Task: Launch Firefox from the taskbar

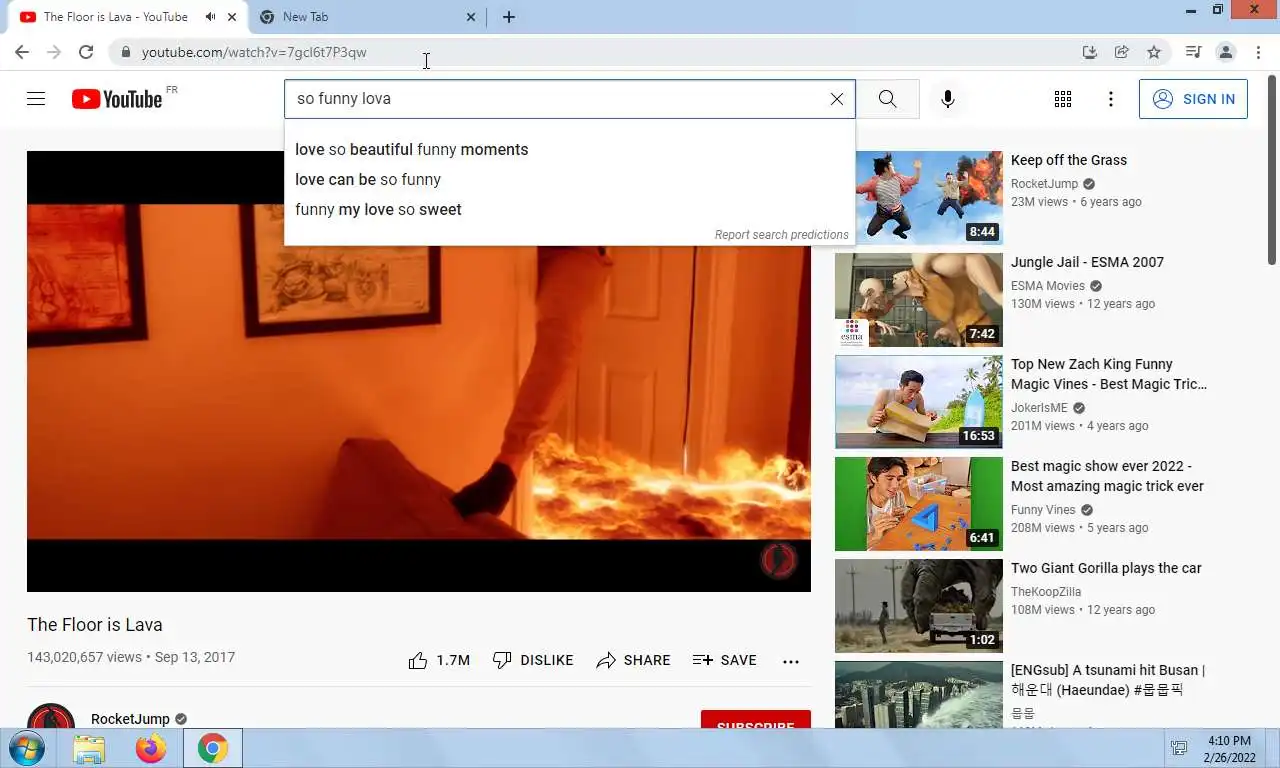Action: pyautogui.click(x=151, y=748)
